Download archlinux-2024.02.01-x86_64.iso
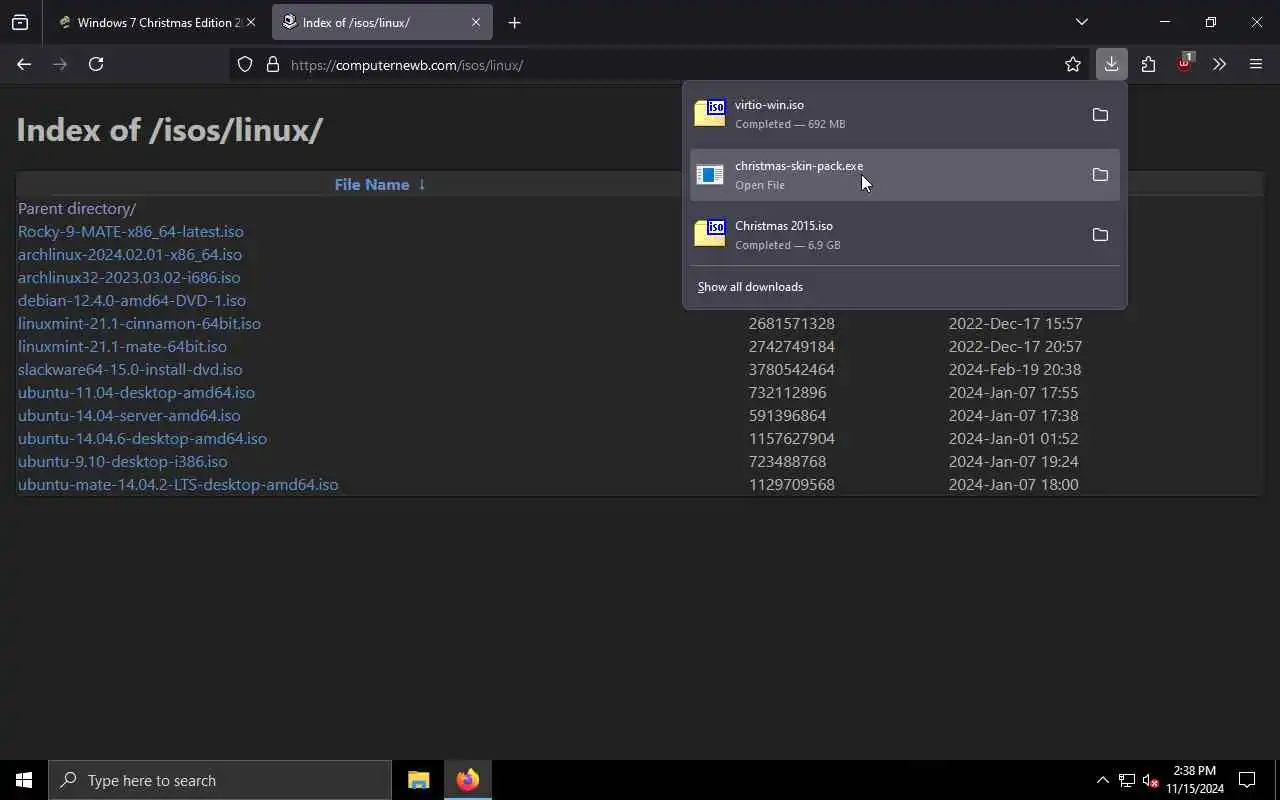 click(130, 254)
